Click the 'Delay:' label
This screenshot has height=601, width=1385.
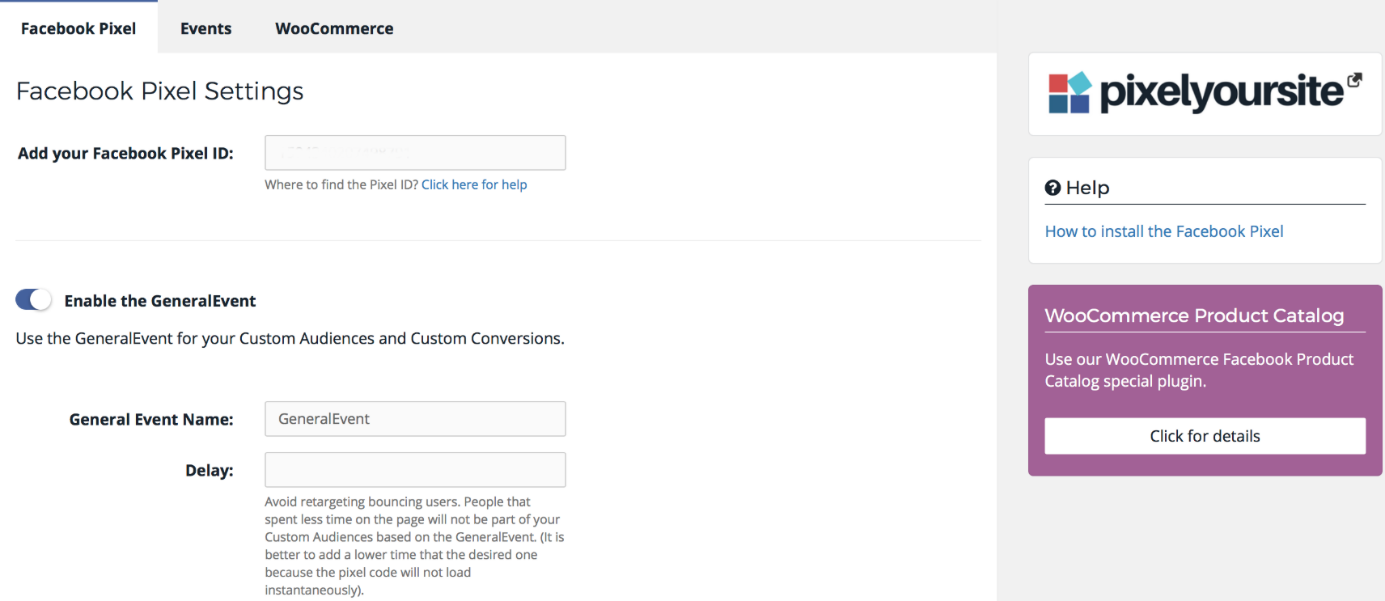click(209, 471)
